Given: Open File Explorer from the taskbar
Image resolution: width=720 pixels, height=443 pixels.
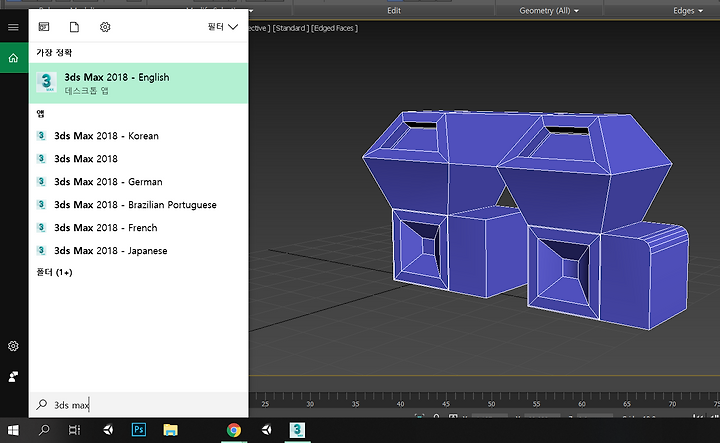Looking at the screenshot, I should 170,430.
